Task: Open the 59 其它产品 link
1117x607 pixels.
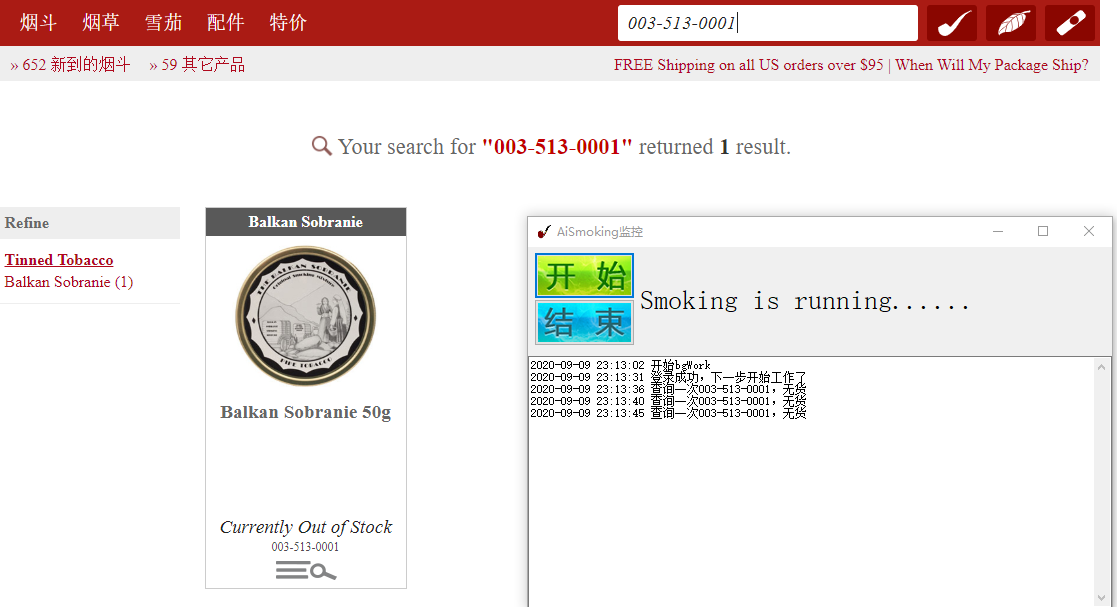Action: click(197, 65)
